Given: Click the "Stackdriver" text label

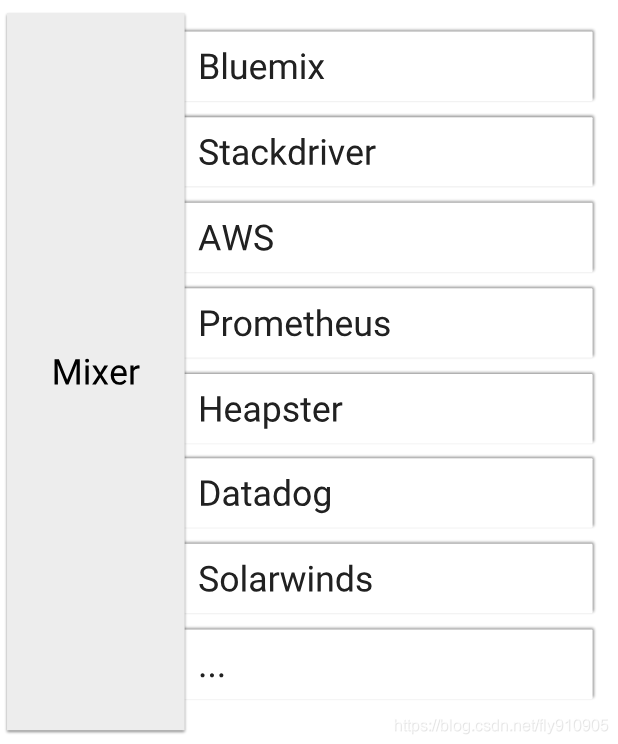Looking at the screenshot, I should point(287,153).
